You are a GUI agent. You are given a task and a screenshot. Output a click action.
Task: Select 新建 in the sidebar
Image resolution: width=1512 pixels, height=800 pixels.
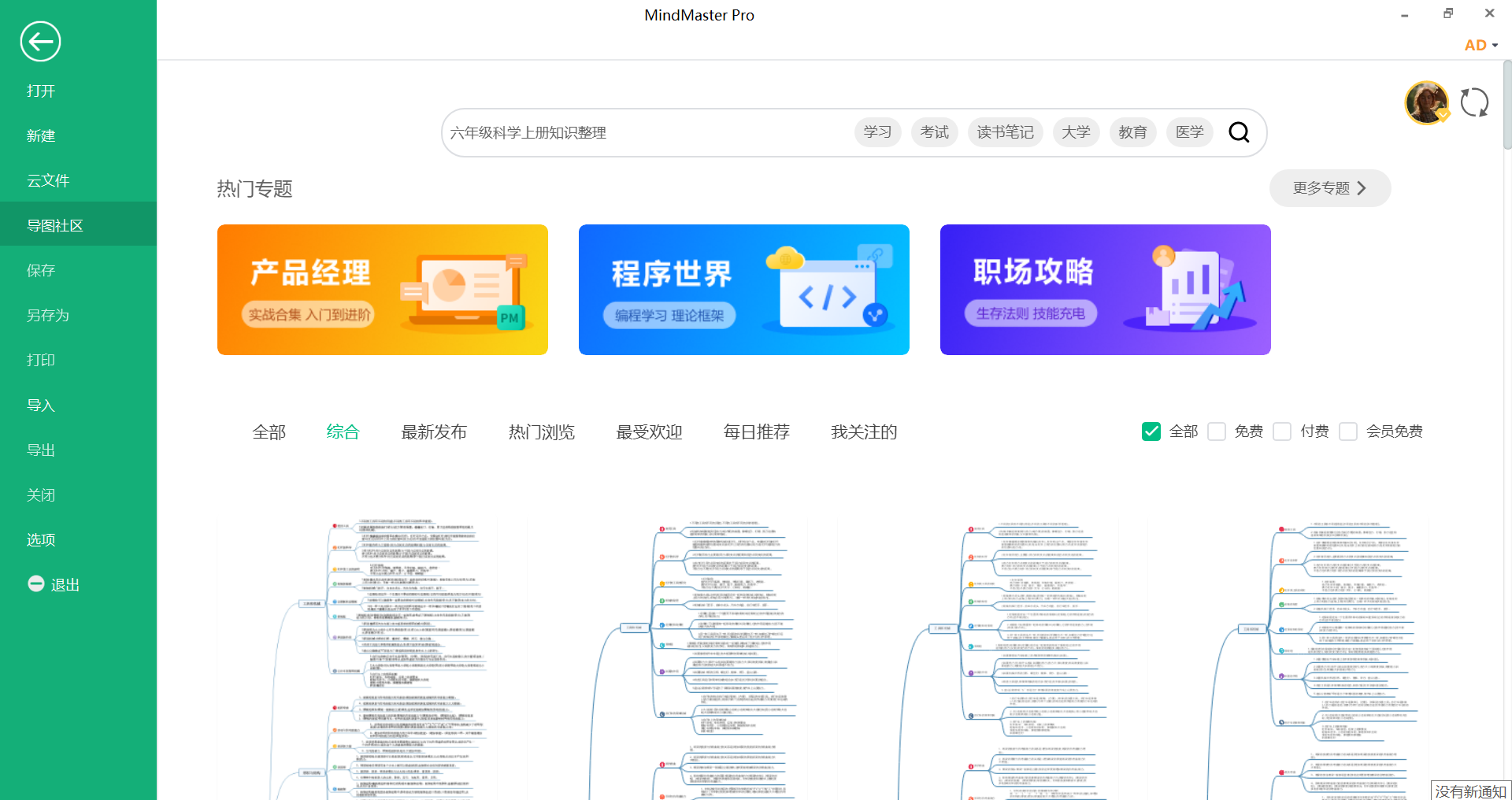click(x=41, y=135)
